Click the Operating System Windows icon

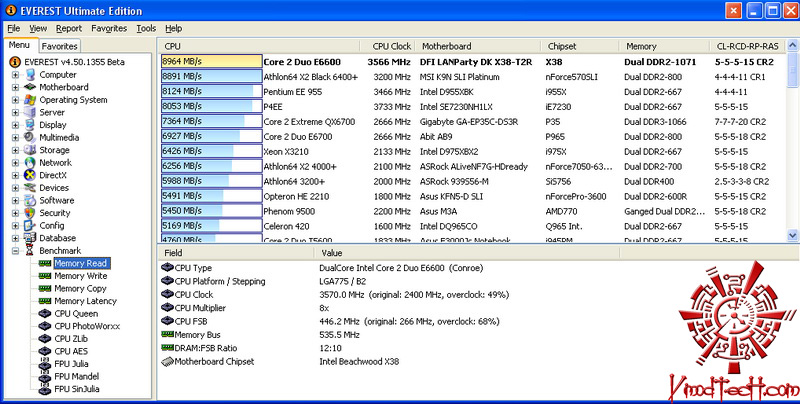pyautogui.click(x=31, y=99)
